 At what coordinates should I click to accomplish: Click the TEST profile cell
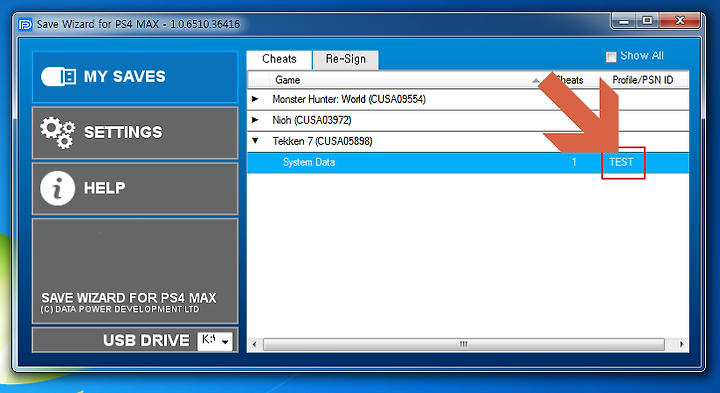point(621,163)
